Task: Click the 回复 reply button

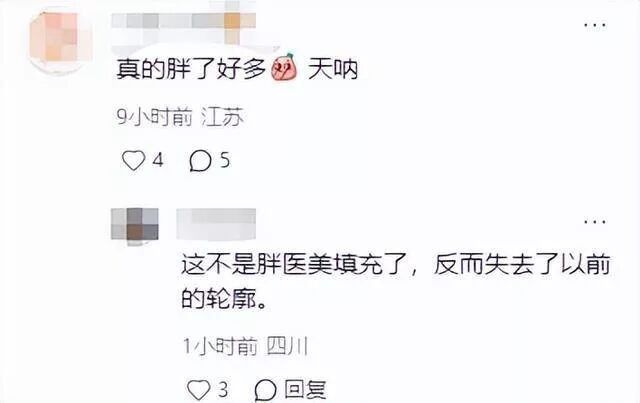Action: [x=305, y=390]
